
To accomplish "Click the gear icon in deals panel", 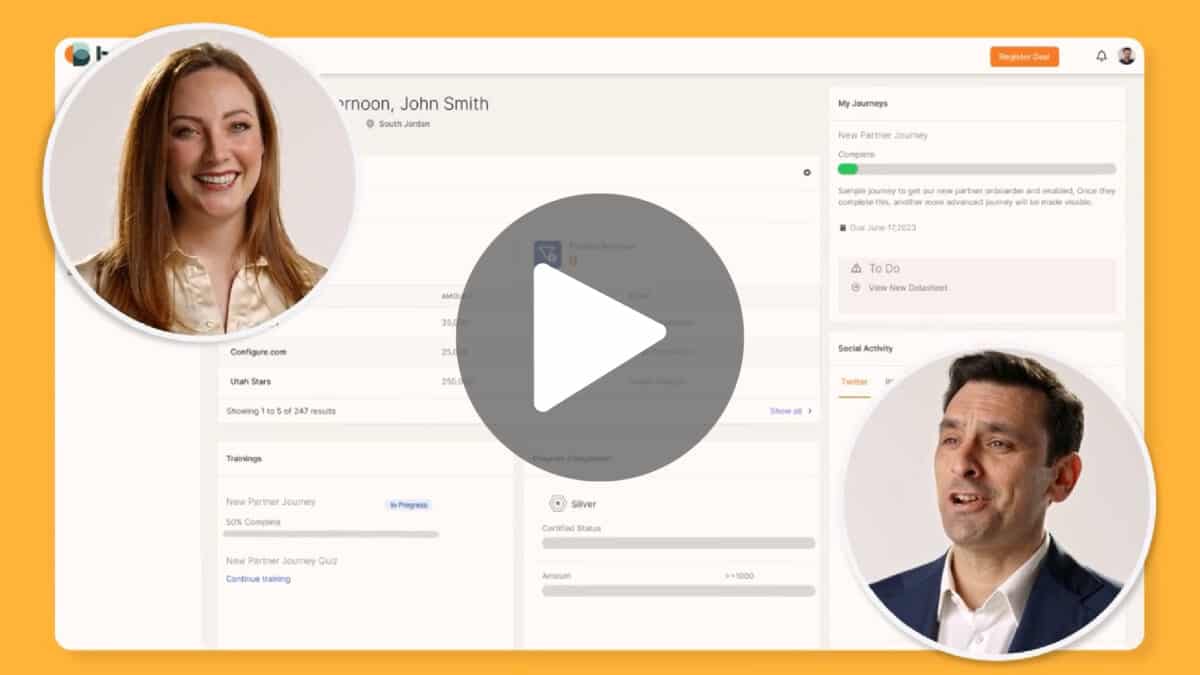I will pos(807,172).
